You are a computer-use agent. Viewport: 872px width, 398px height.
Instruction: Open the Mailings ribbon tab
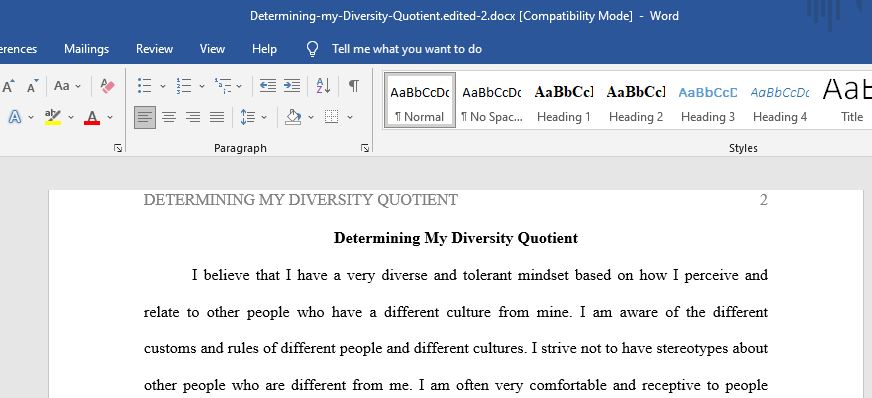click(86, 49)
